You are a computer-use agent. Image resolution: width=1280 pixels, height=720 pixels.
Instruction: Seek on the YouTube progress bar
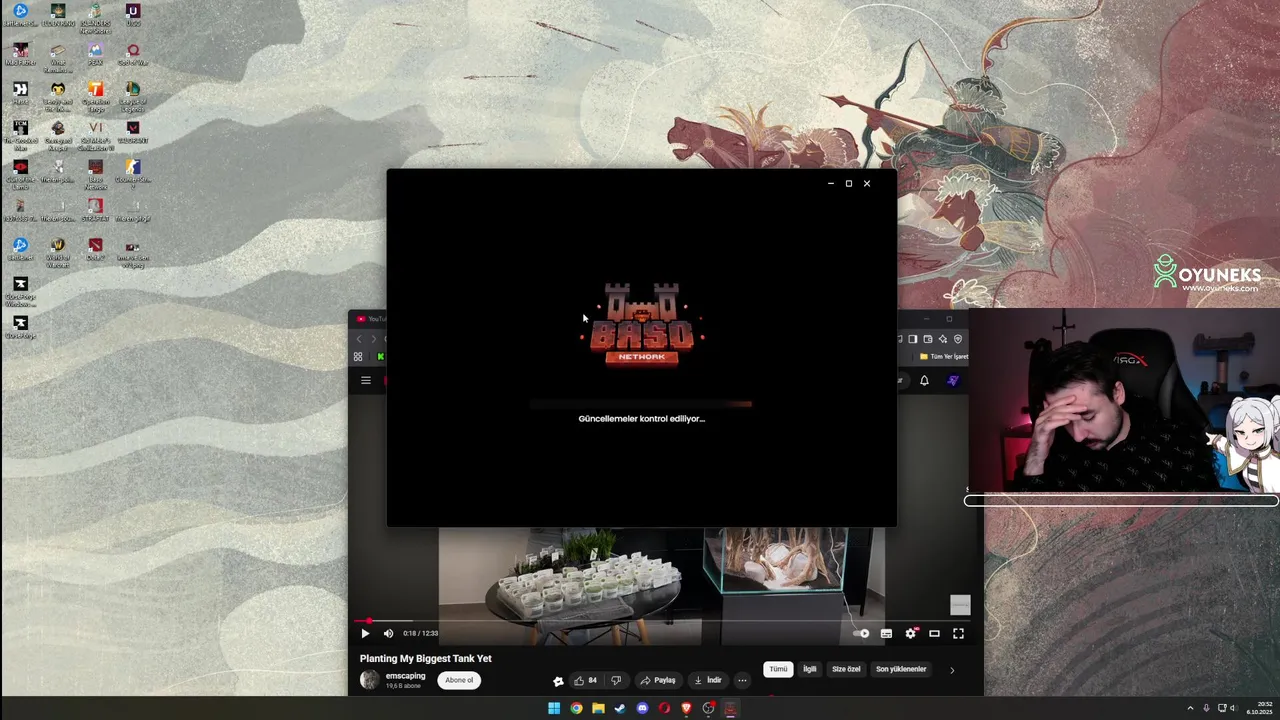point(660,620)
